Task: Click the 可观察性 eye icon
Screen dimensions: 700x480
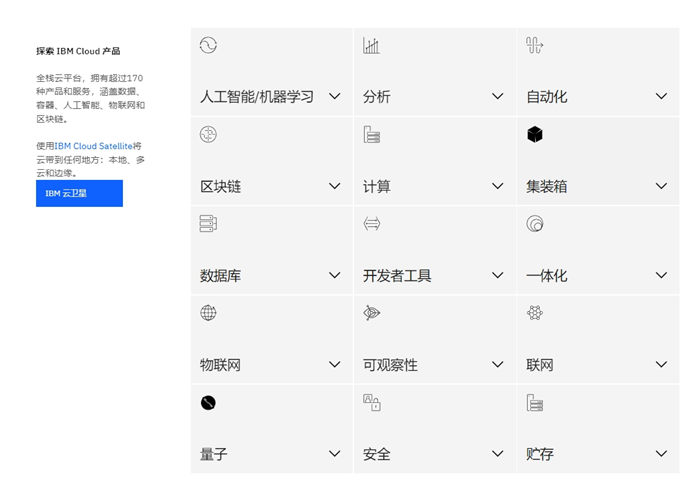Action: [x=371, y=313]
